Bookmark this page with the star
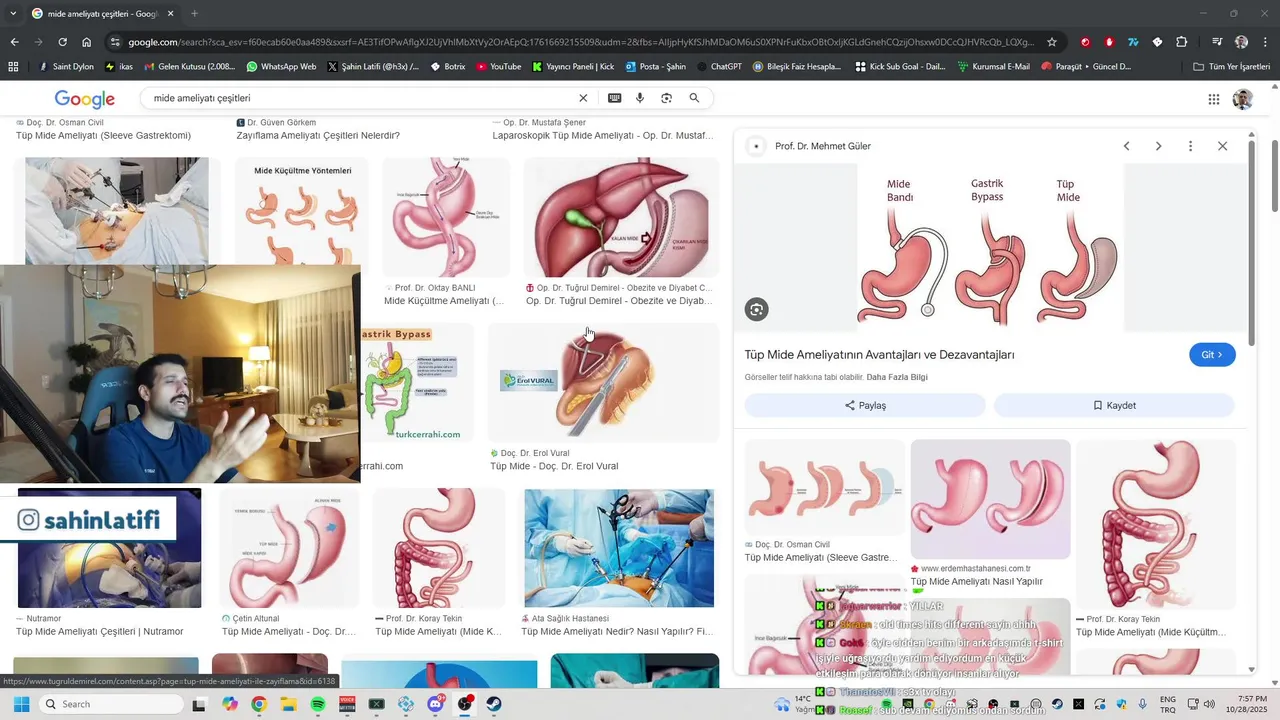The width and height of the screenshot is (1280, 720). (x=1052, y=42)
